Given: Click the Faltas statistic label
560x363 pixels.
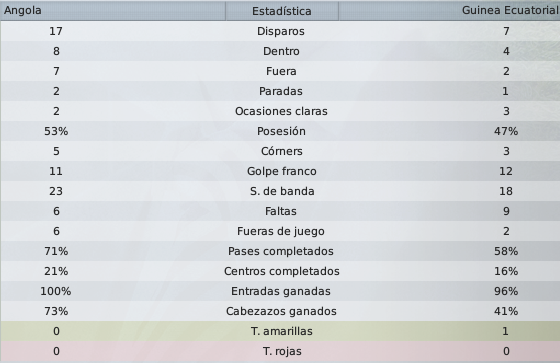Looking at the screenshot, I should (x=281, y=211).
